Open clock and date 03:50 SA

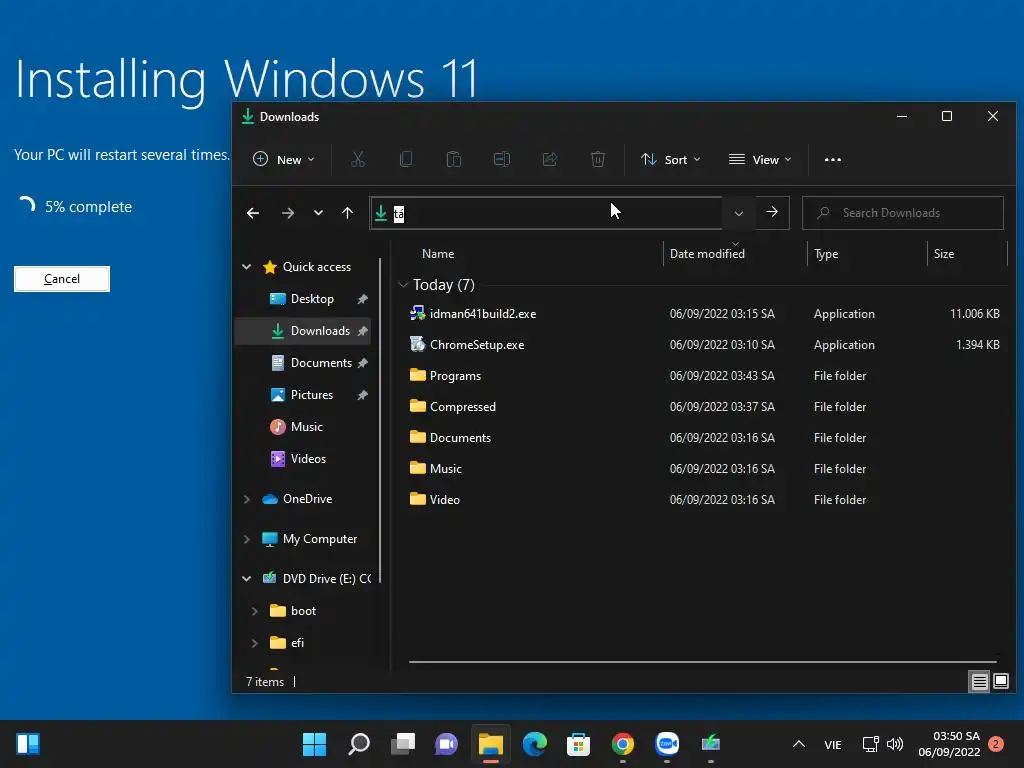click(949, 744)
